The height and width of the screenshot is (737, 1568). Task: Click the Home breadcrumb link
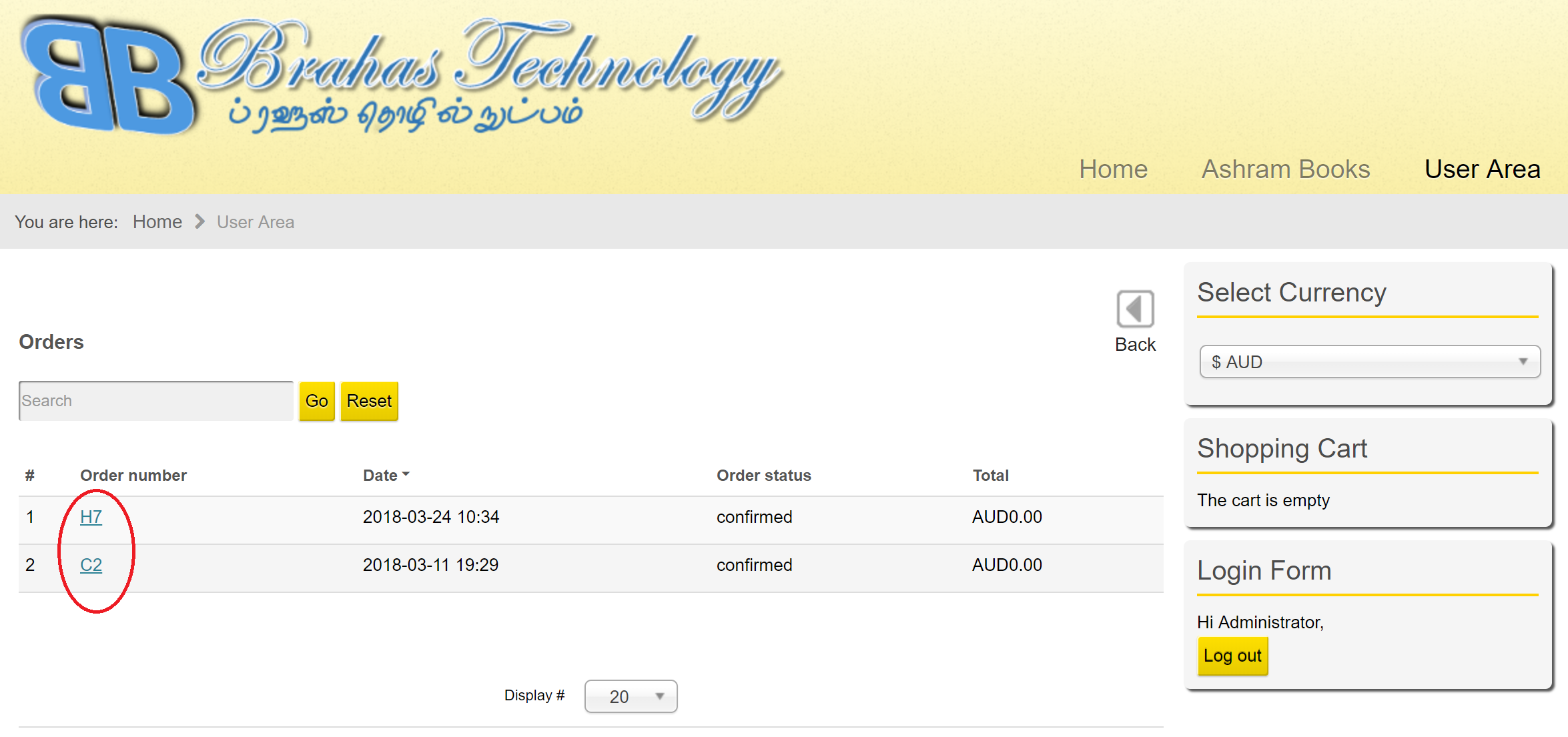pyautogui.click(x=157, y=221)
